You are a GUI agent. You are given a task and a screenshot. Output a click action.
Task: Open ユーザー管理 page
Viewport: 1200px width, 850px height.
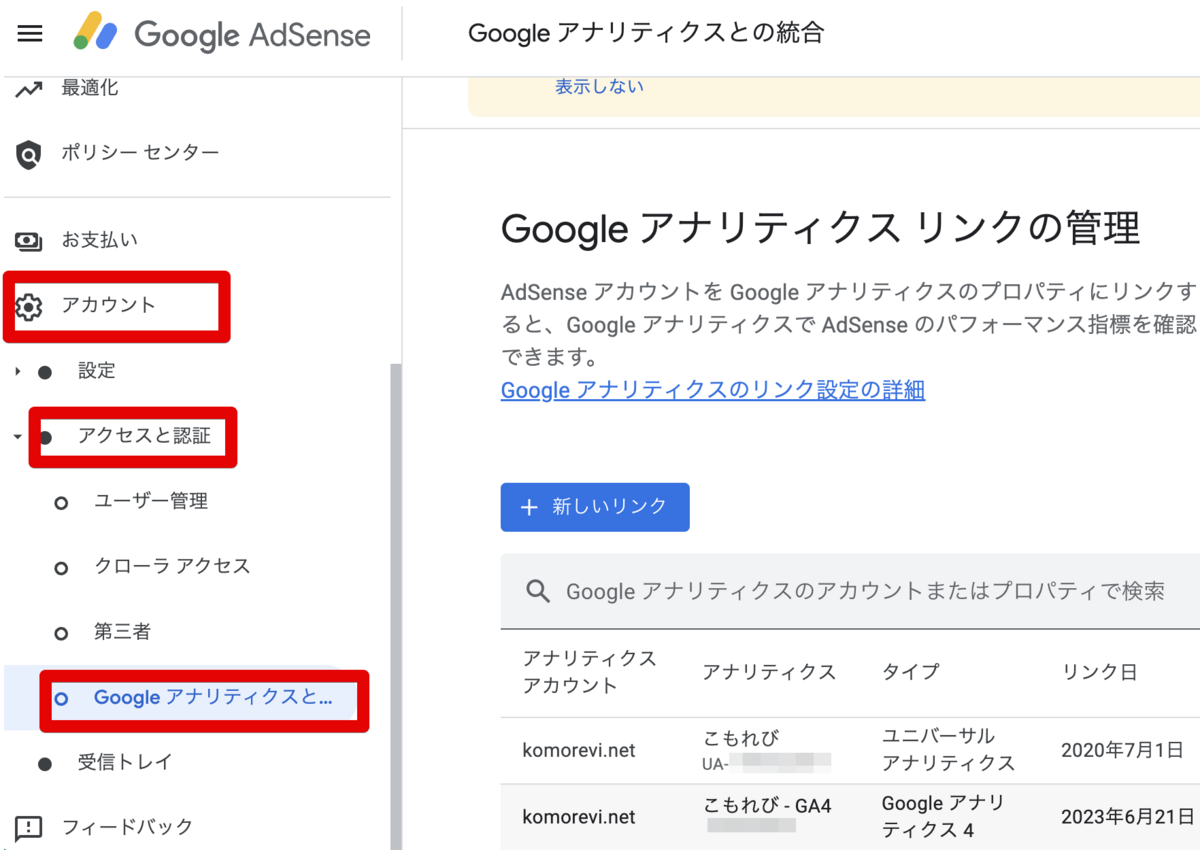(x=151, y=501)
